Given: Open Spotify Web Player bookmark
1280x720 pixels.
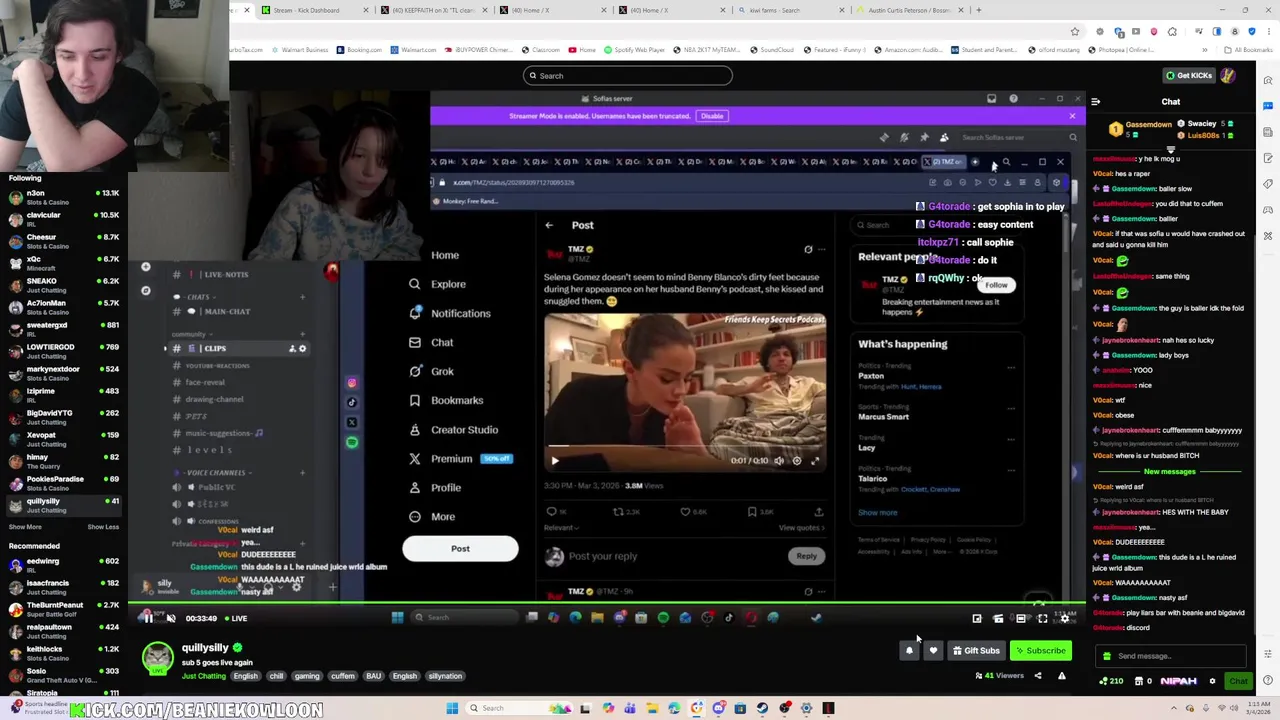Looking at the screenshot, I should (x=634, y=50).
